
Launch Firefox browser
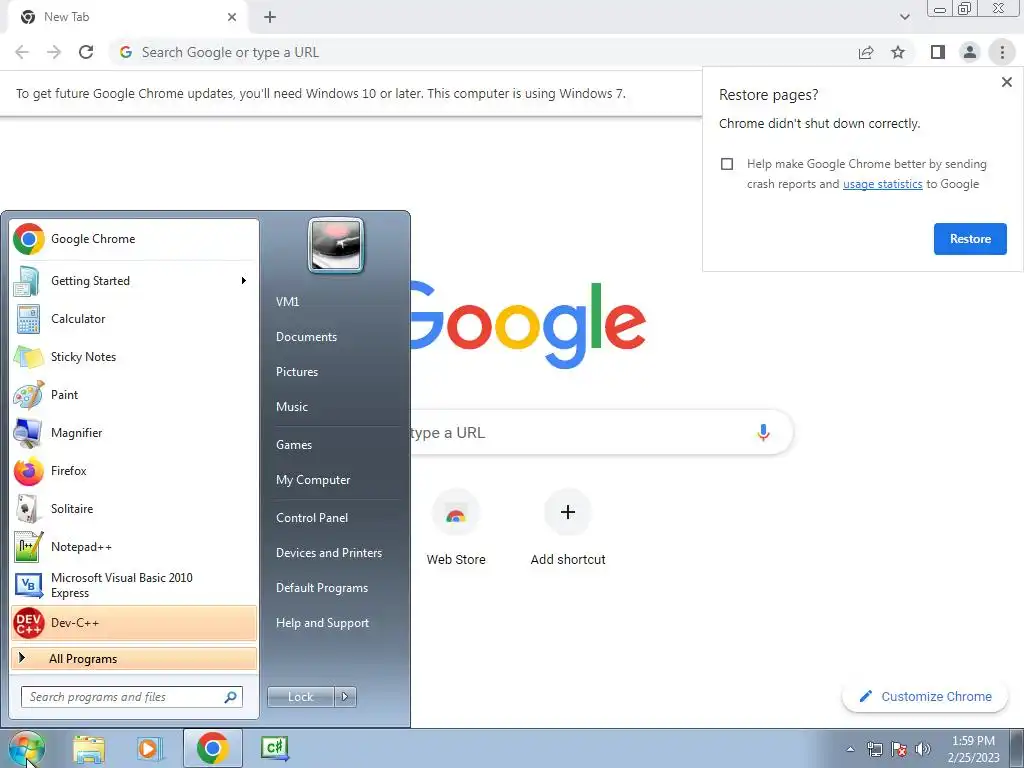(134, 471)
